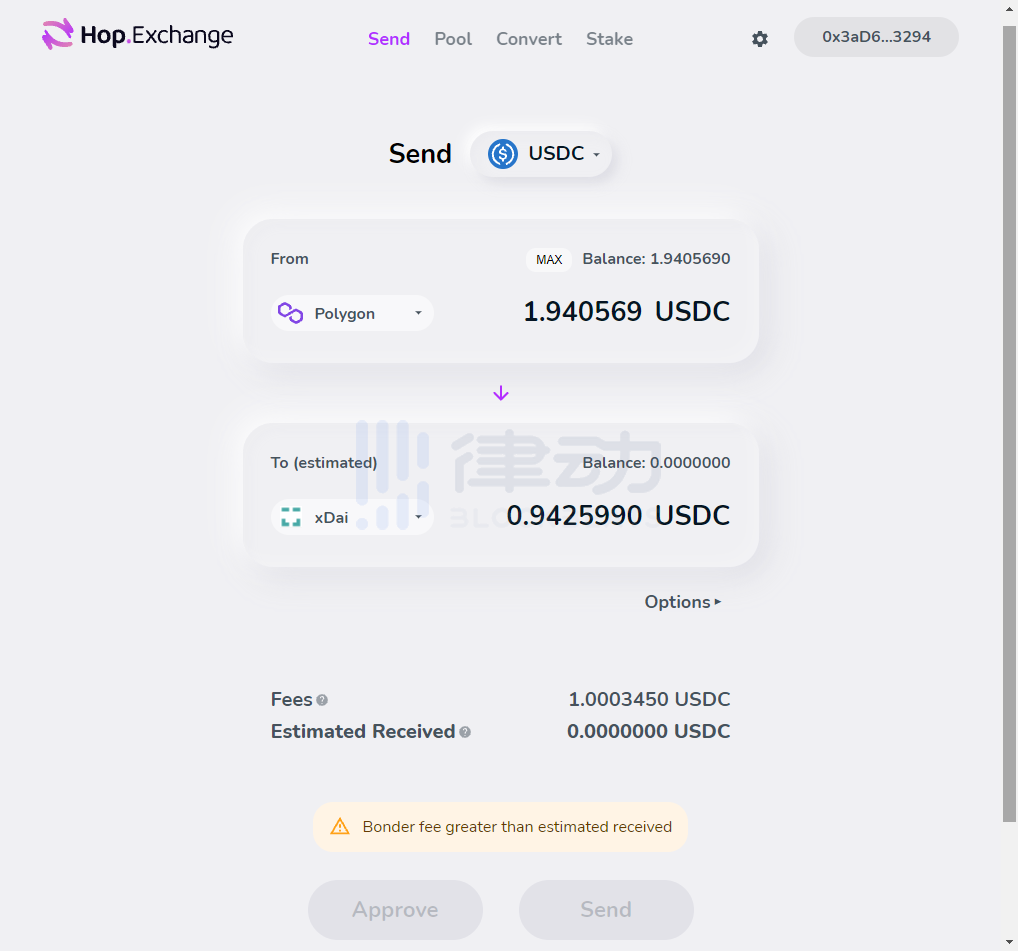Expand the Options section

(x=683, y=602)
